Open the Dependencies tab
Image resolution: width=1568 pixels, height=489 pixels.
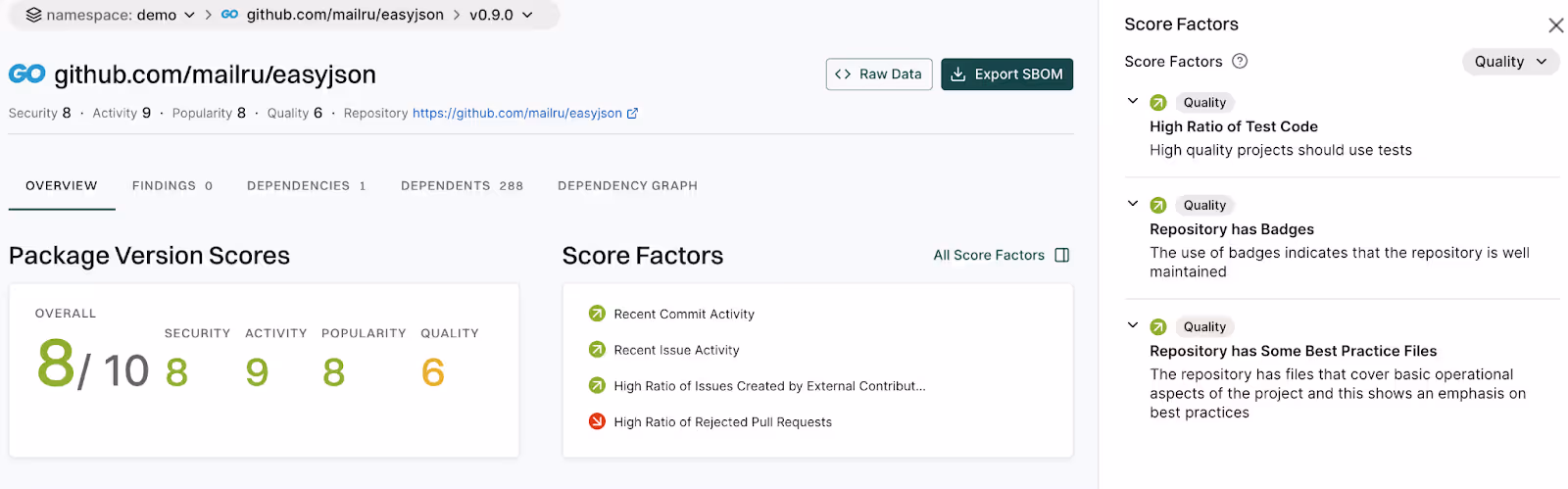click(x=307, y=185)
